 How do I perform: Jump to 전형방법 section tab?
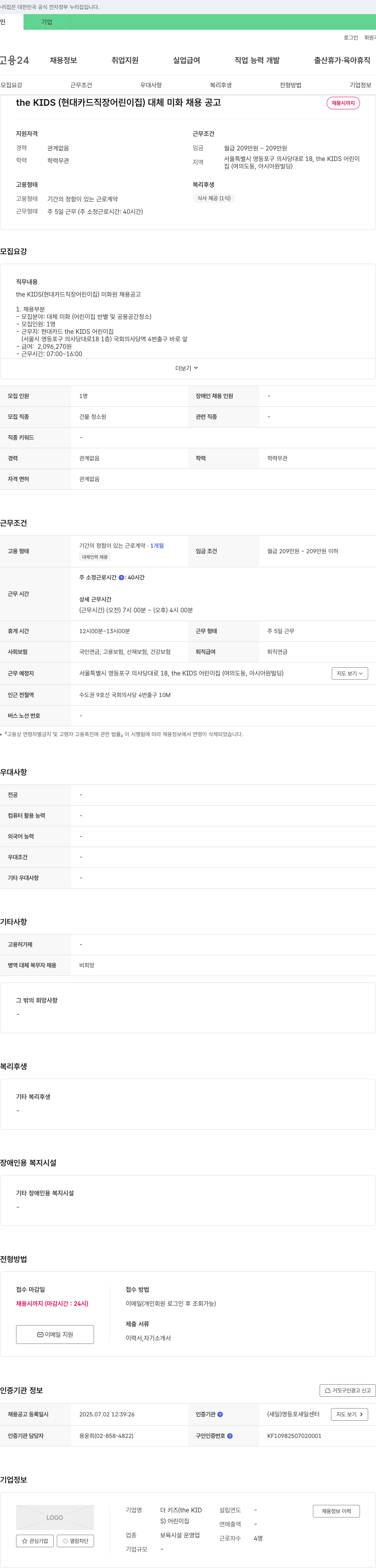[291, 85]
